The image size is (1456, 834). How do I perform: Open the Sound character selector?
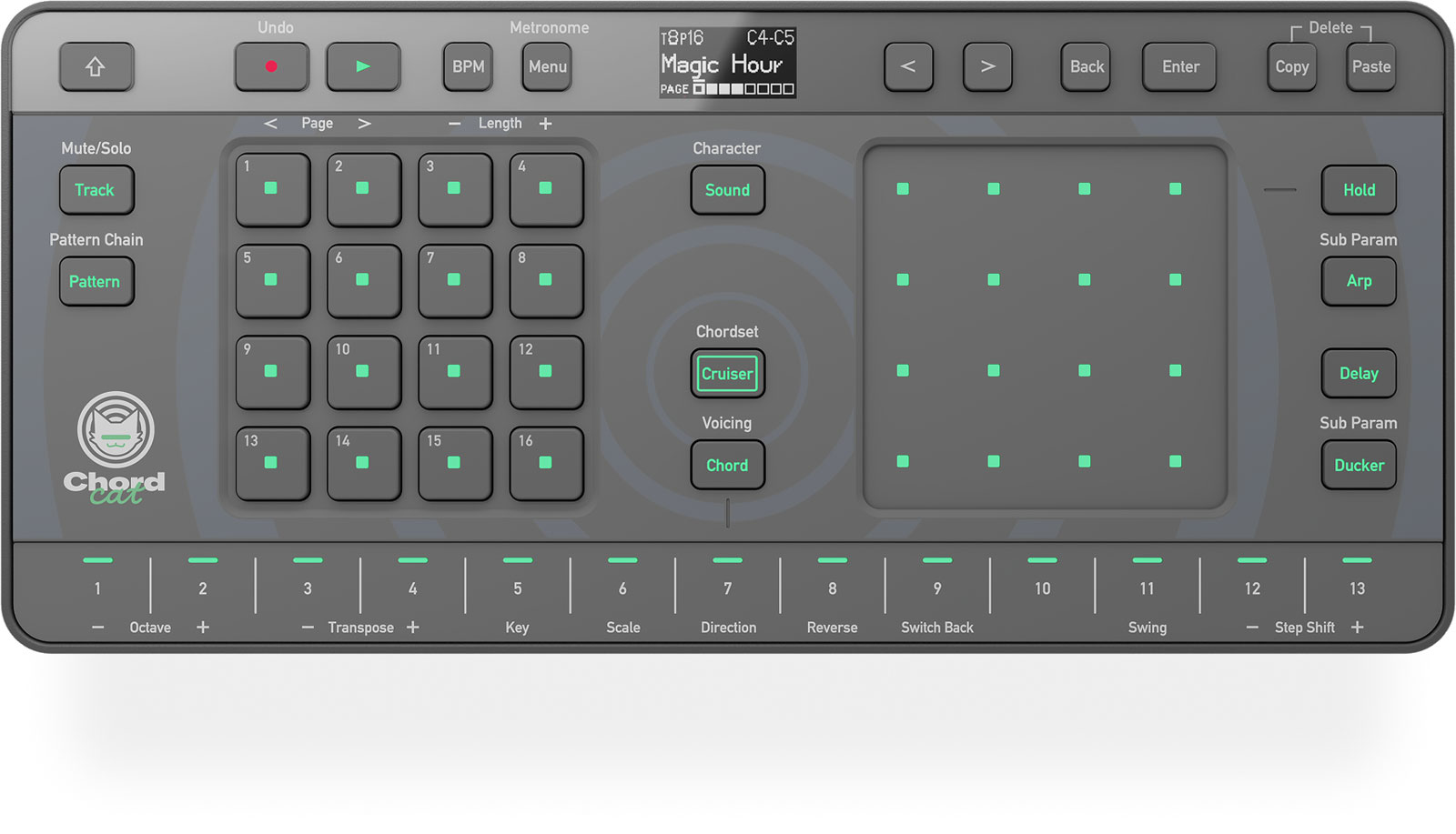(727, 190)
